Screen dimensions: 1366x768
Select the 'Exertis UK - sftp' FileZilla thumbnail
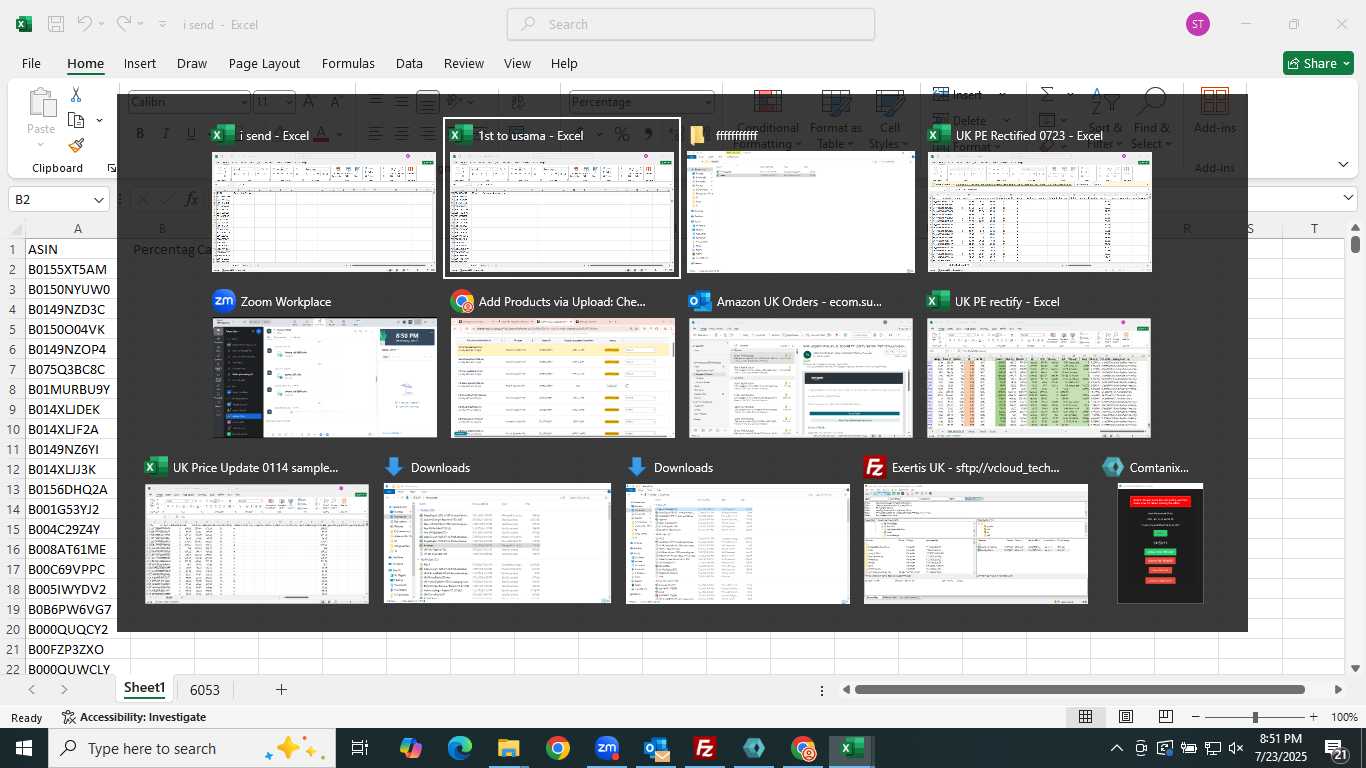pyautogui.click(x=975, y=531)
